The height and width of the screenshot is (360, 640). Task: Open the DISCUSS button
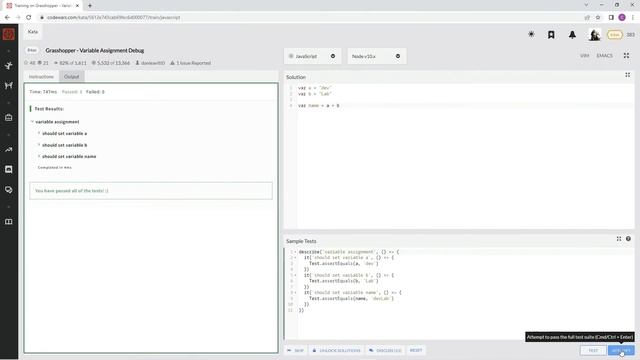click(385, 350)
